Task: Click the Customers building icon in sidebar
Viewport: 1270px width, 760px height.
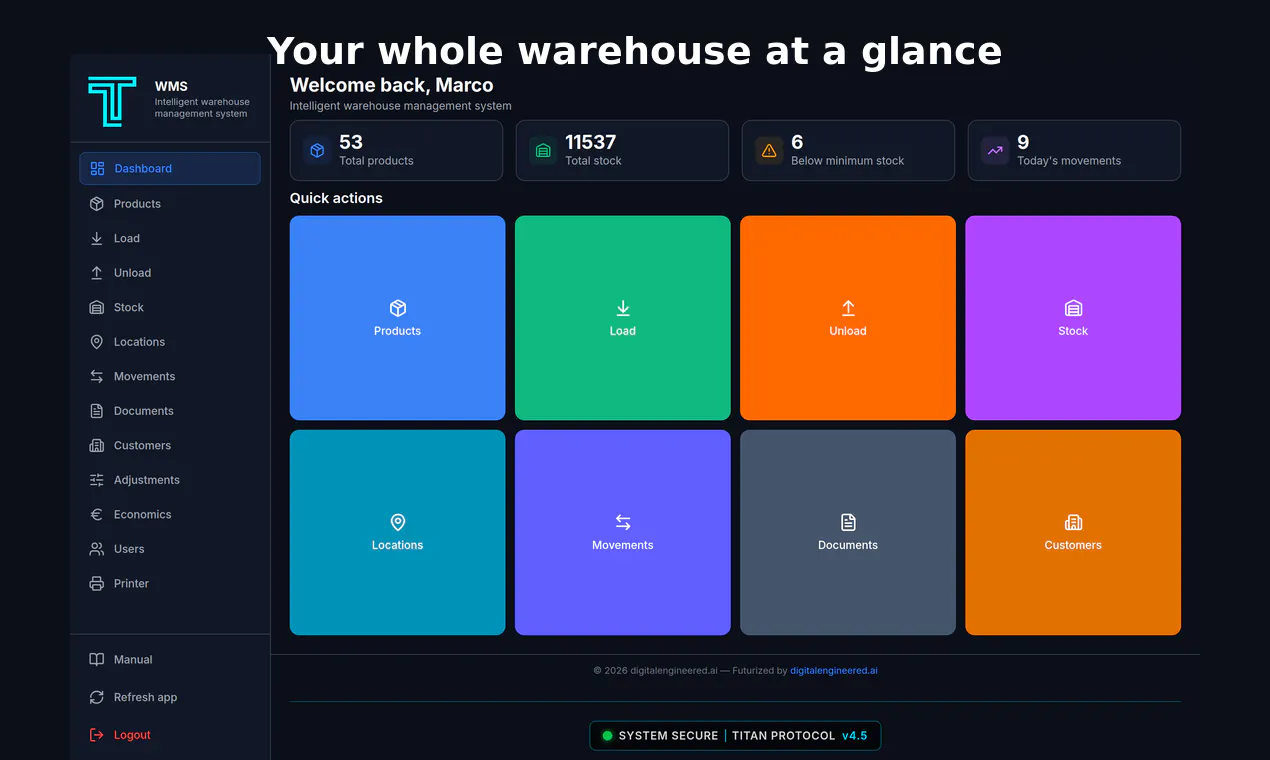Action: 97,445
